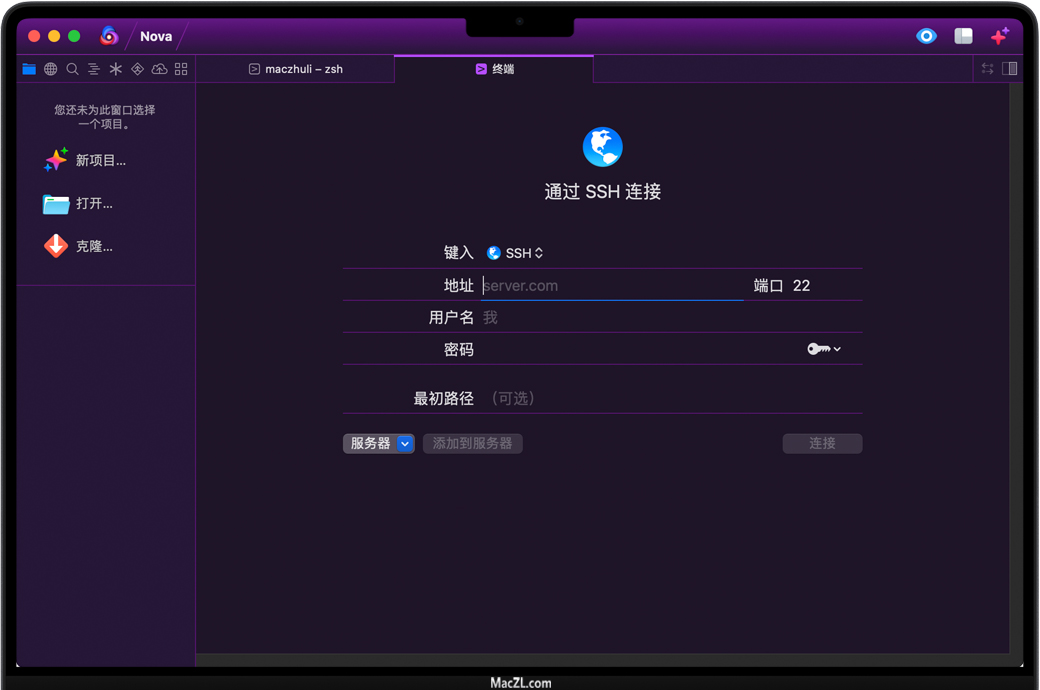Open the Git source control diamond icon

138,69
